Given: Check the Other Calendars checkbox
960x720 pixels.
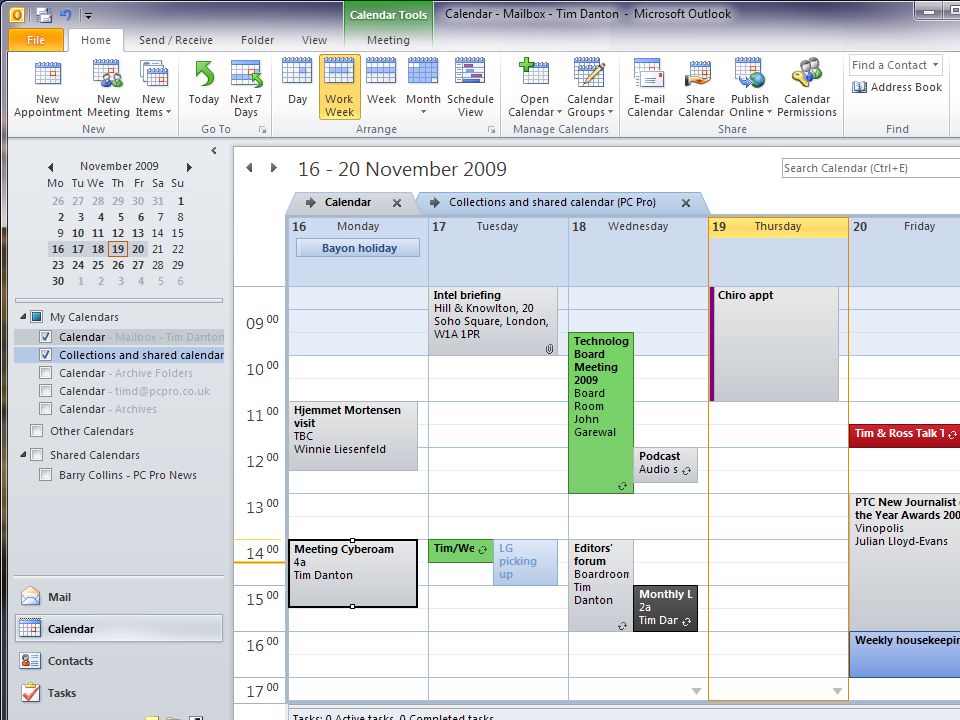Looking at the screenshot, I should pos(37,431).
